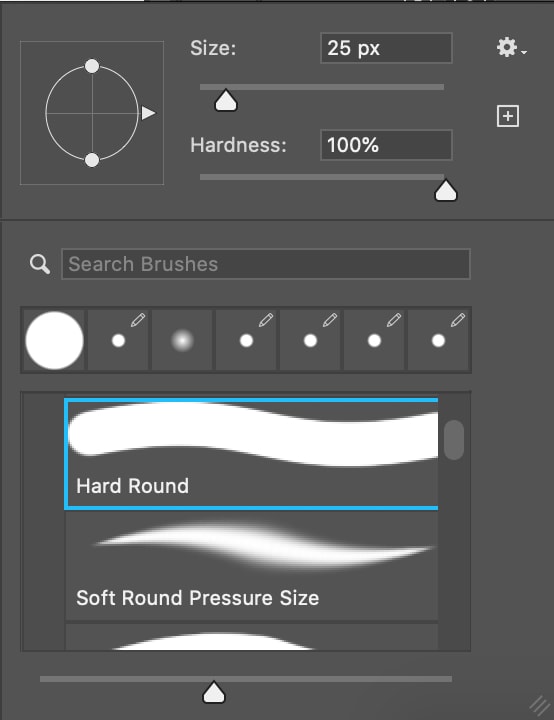Click the Hardness slider handle
Screen dimensions: 554x720
[446, 191]
